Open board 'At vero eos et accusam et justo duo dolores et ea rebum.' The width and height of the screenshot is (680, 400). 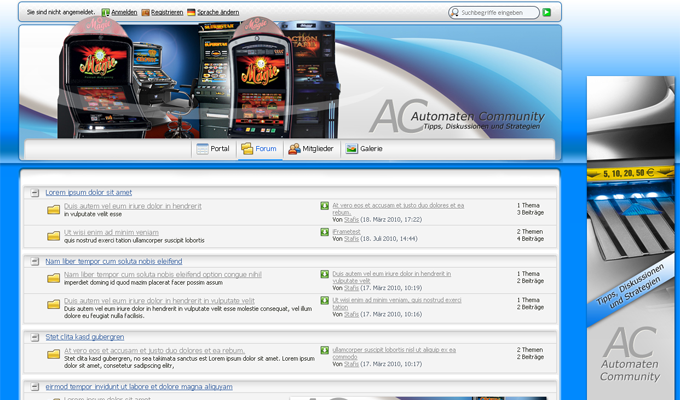(154, 351)
